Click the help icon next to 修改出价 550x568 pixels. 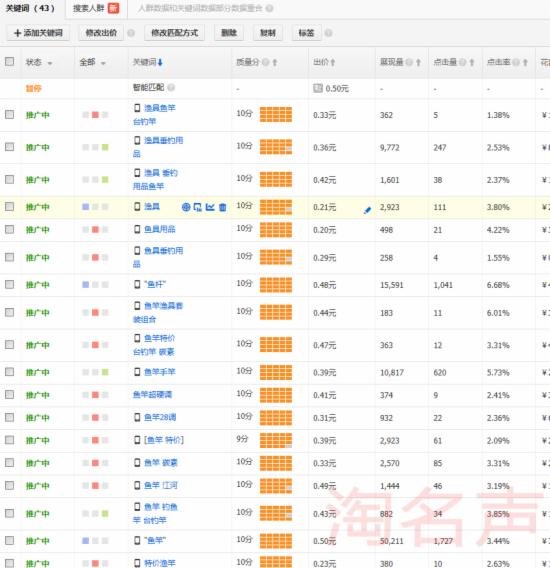pyautogui.click(x=131, y=33)
